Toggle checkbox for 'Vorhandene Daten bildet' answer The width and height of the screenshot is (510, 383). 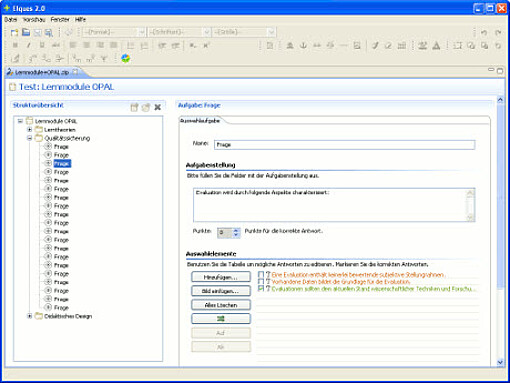tap(261, 281)
